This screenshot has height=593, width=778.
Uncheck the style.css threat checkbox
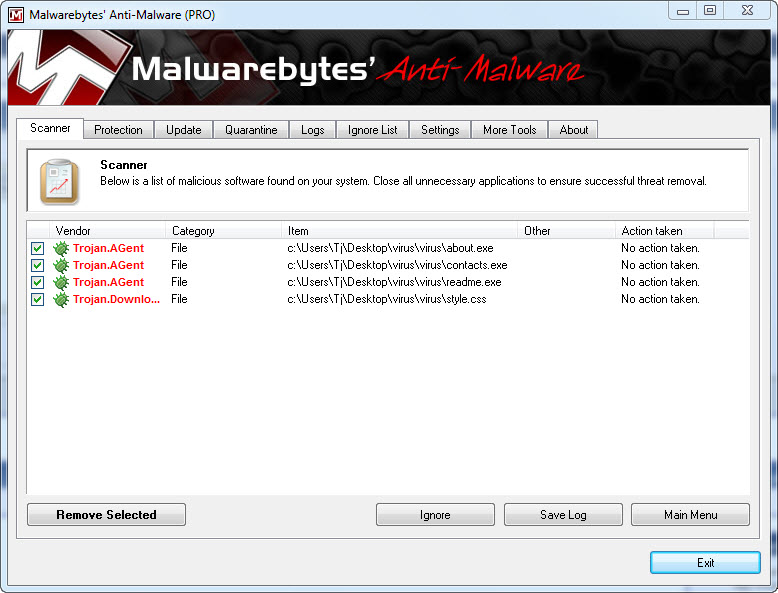(37, 300)
